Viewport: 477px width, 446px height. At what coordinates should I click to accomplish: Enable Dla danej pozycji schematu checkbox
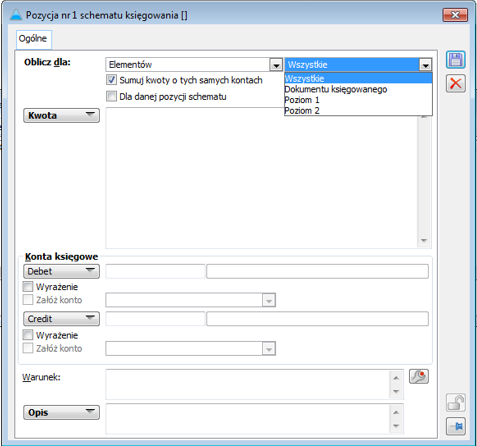point(111,97)
